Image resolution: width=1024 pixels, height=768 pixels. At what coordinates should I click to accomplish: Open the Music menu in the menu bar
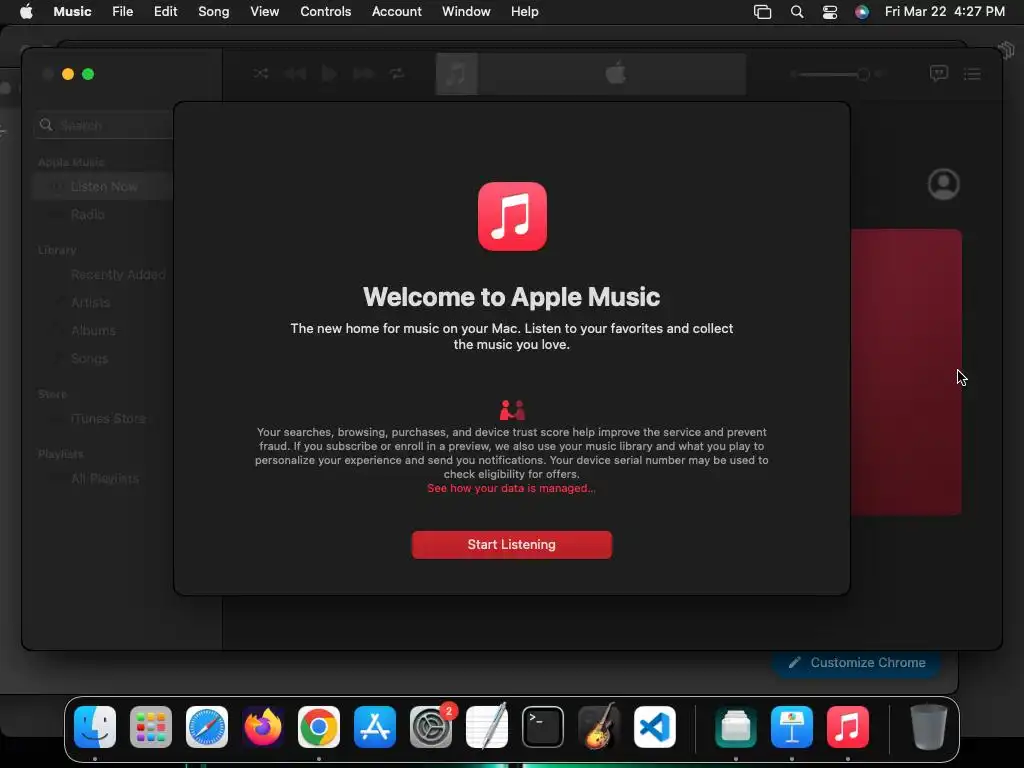tap(72, 12)
